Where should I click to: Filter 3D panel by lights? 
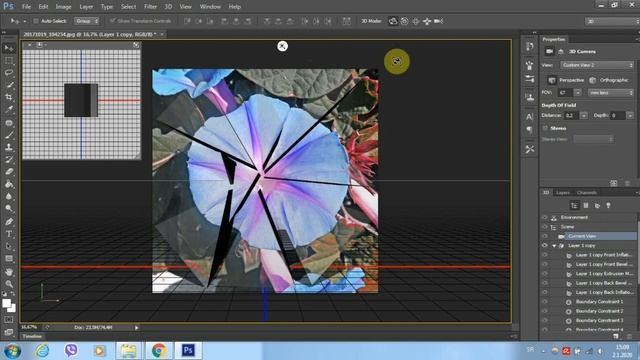click(x=608, y=205)
